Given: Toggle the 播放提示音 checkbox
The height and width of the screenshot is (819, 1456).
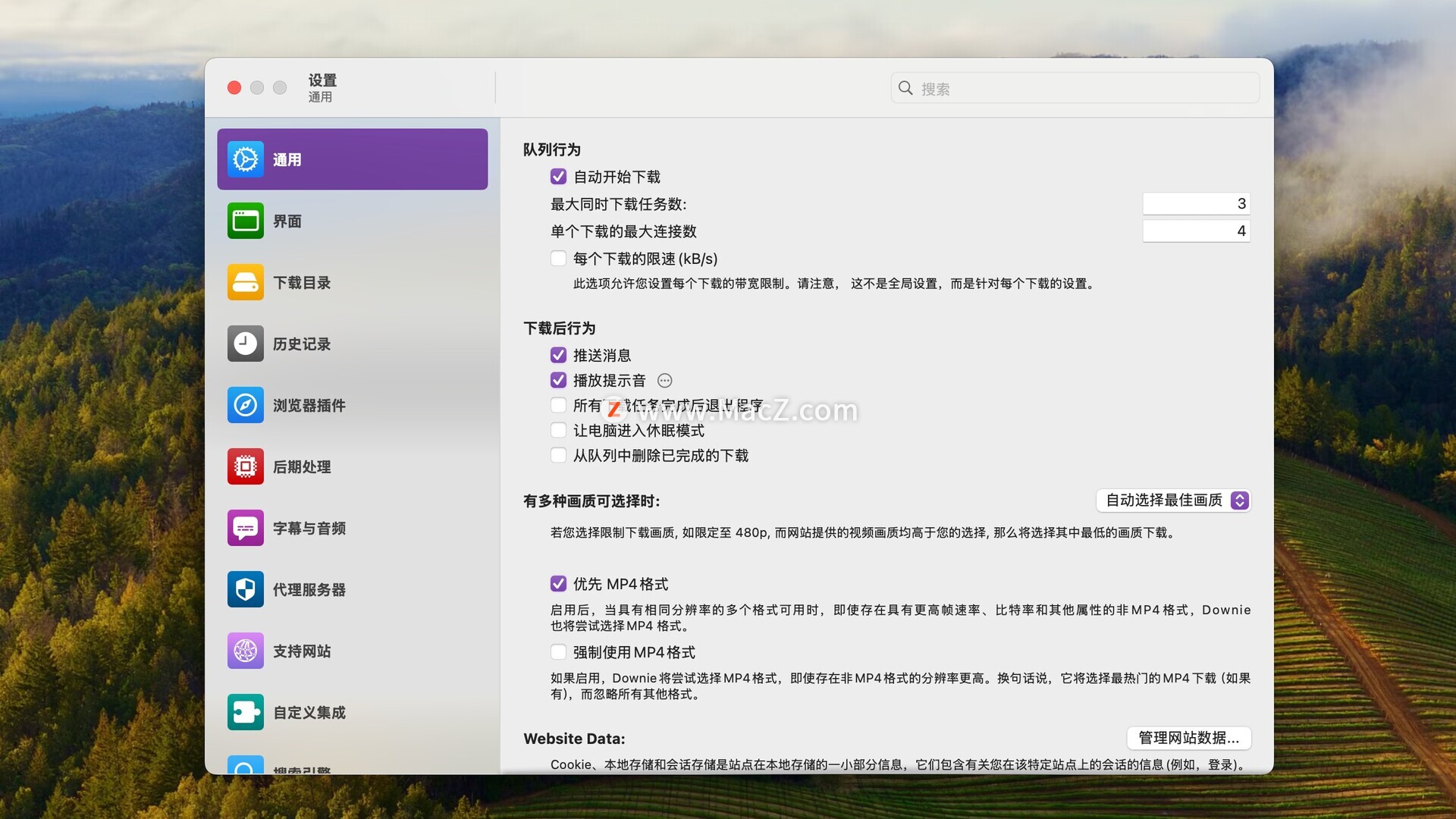Looking at the screenshot, I should pos(558,380).
